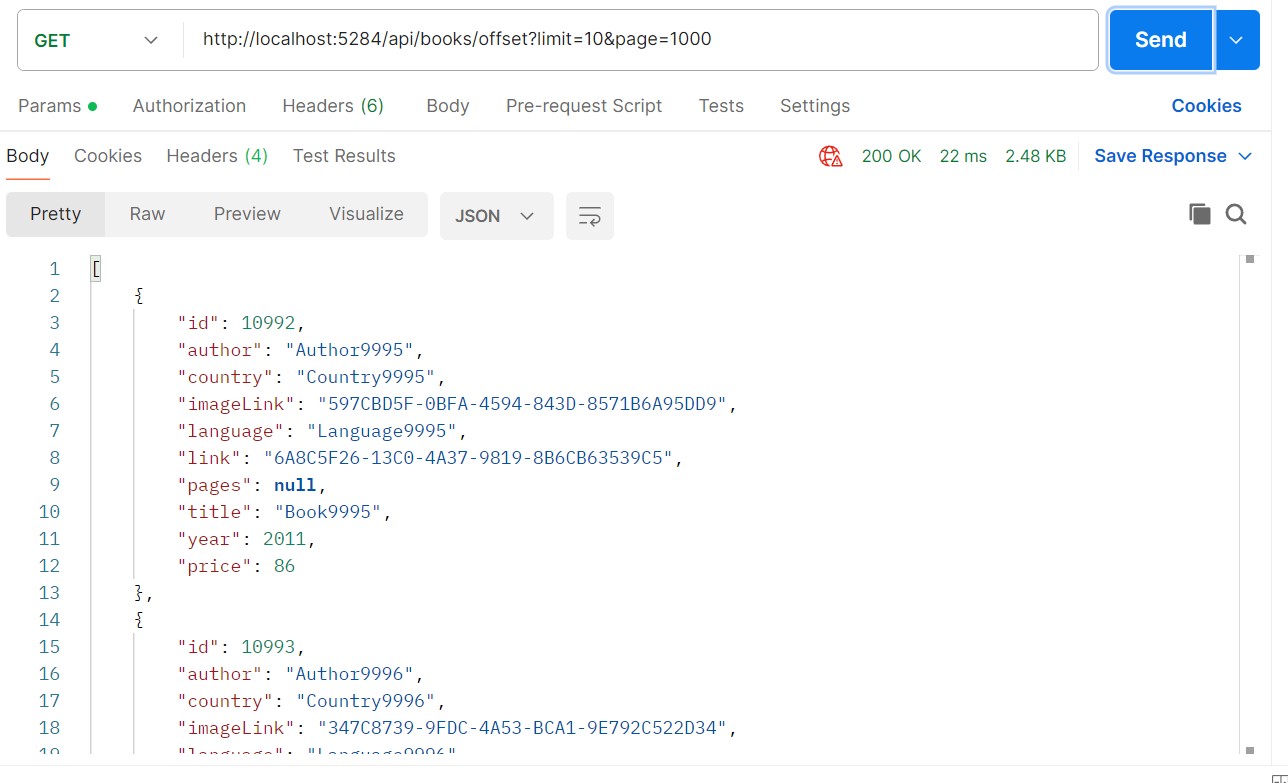Search the response with magnifier icon

pyautogui.click(x=1236, y=214)
